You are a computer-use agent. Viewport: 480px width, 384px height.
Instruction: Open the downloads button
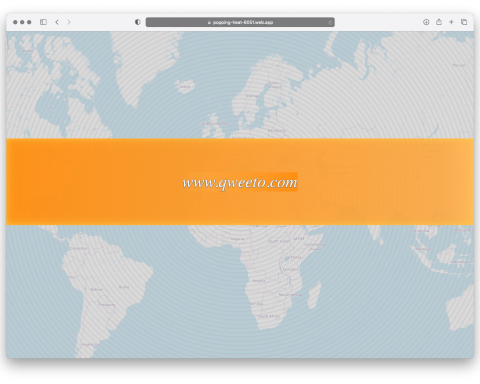pyautogui.click(x=426, y=22)
